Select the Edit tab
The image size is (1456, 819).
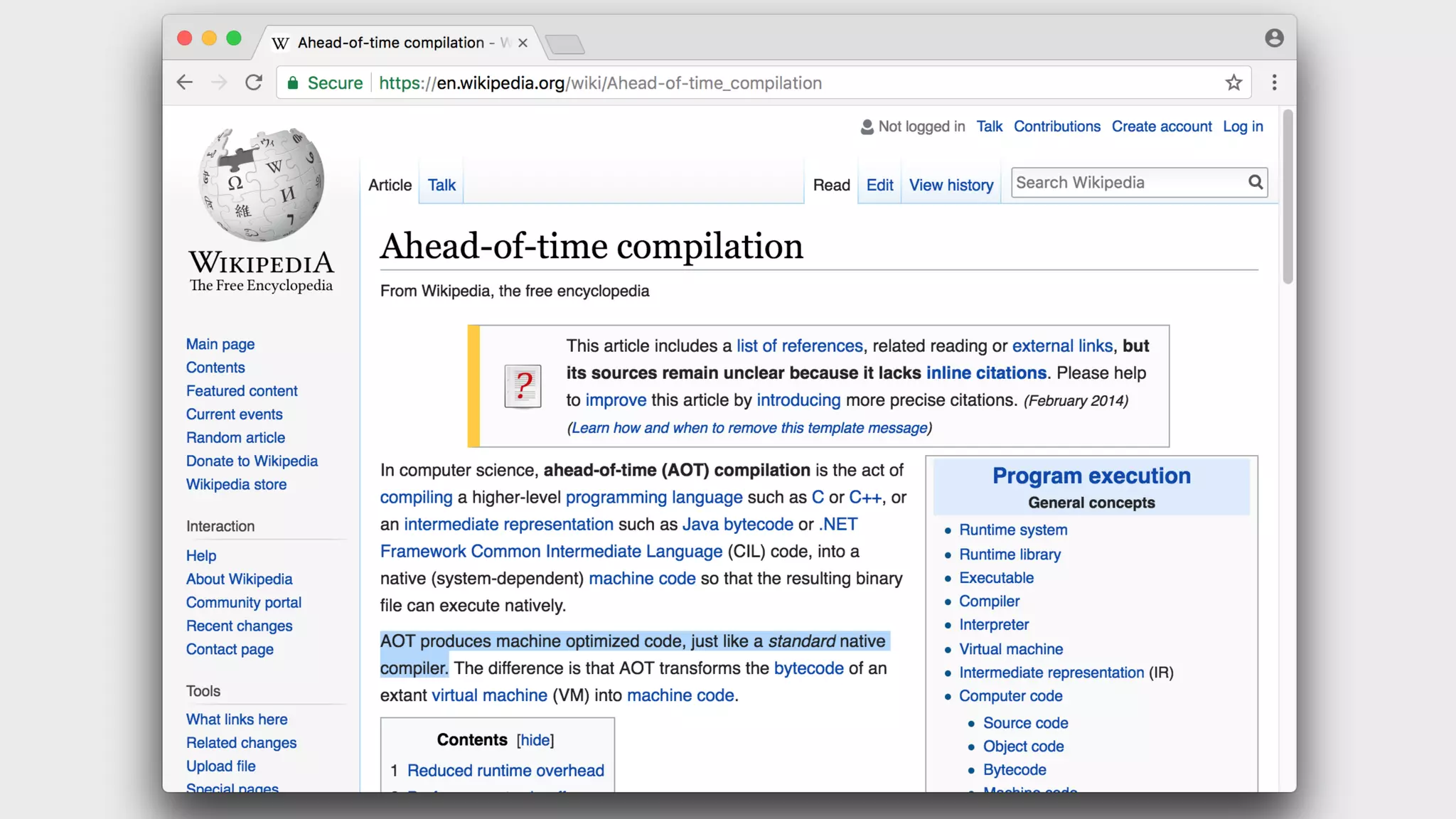(879, 186)
